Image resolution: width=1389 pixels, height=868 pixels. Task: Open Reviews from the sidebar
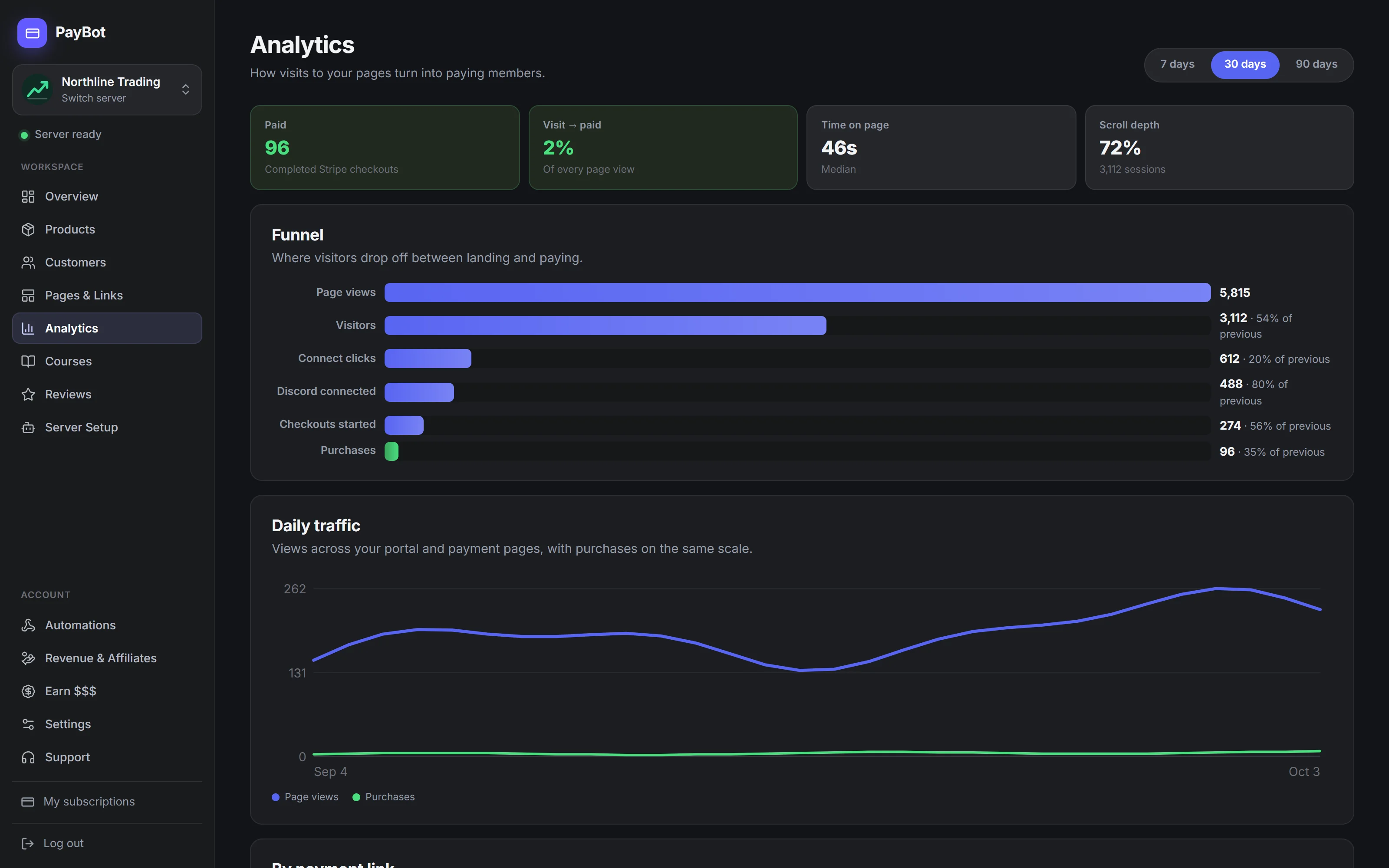107,395
